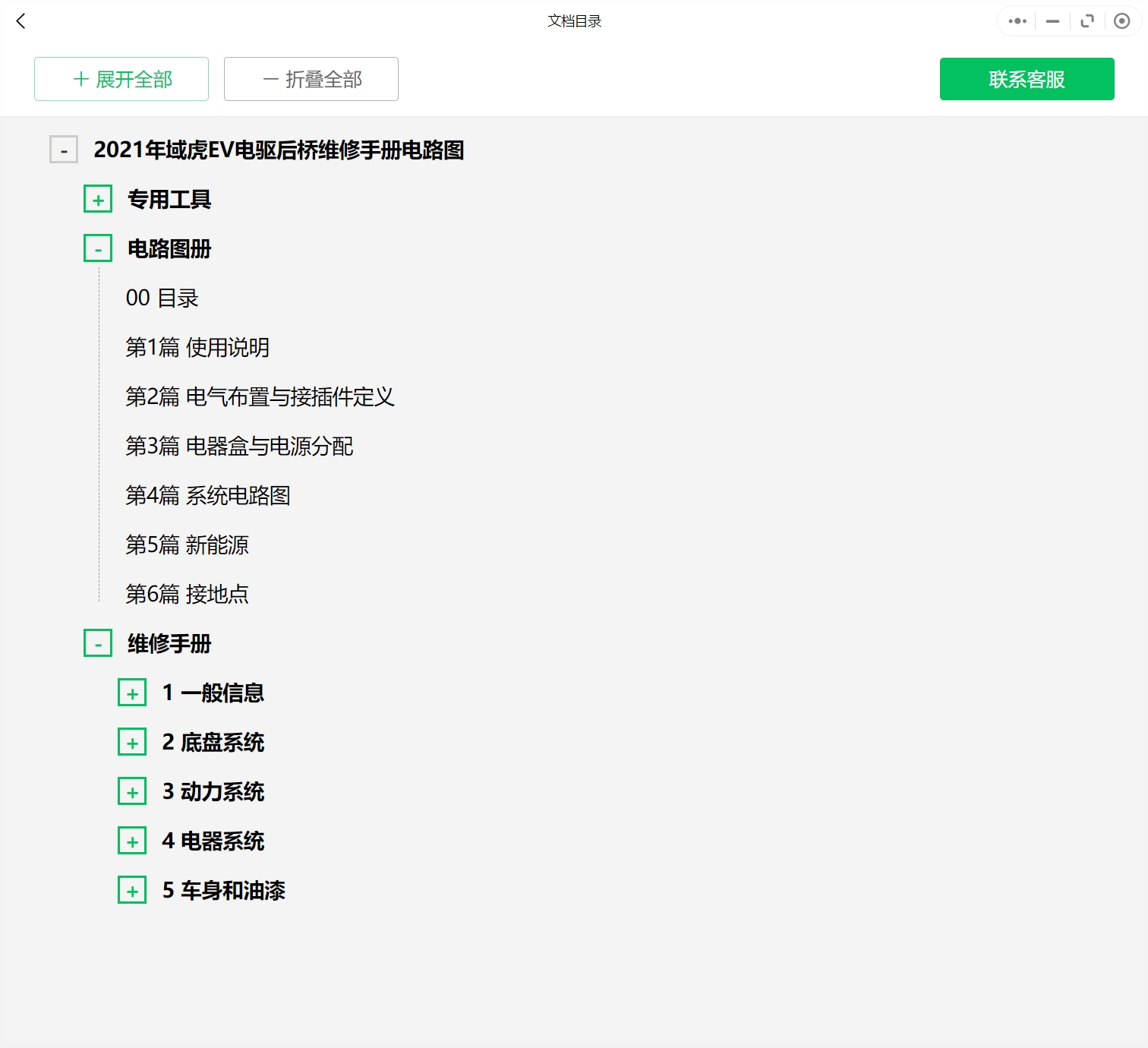Click the back arrow icon
The height and width of the screenshot is (1048, 1148).
tap(21, 21)
